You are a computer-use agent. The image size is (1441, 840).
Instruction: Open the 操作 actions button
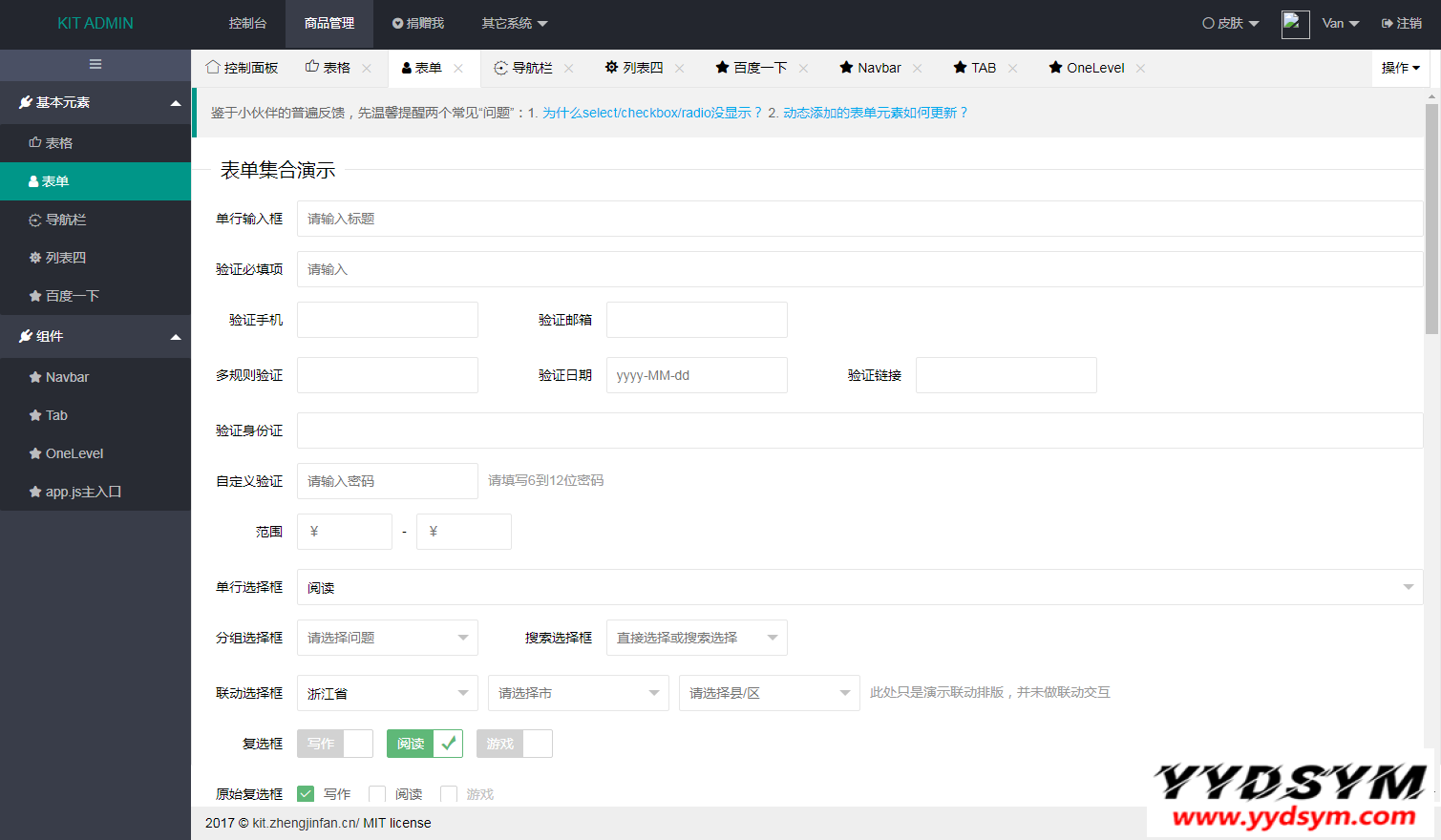coord(1400,68)
